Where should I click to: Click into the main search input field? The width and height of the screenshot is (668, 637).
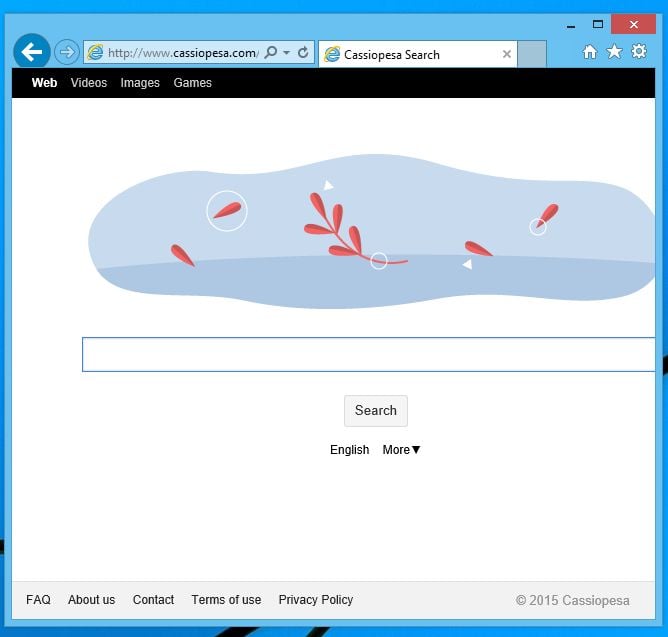(x=369, y=355)
